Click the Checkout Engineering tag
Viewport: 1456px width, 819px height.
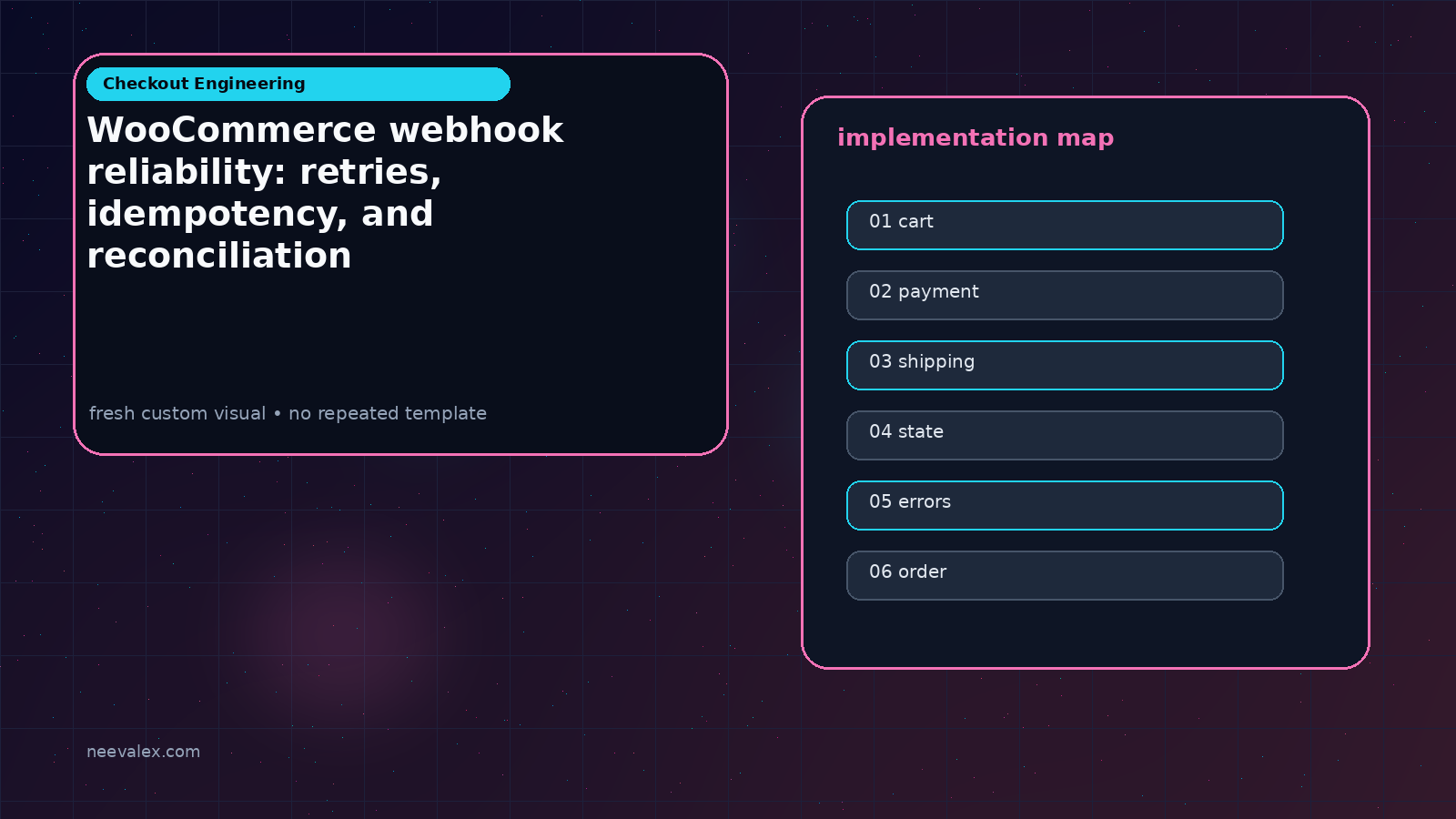point(298,84)
